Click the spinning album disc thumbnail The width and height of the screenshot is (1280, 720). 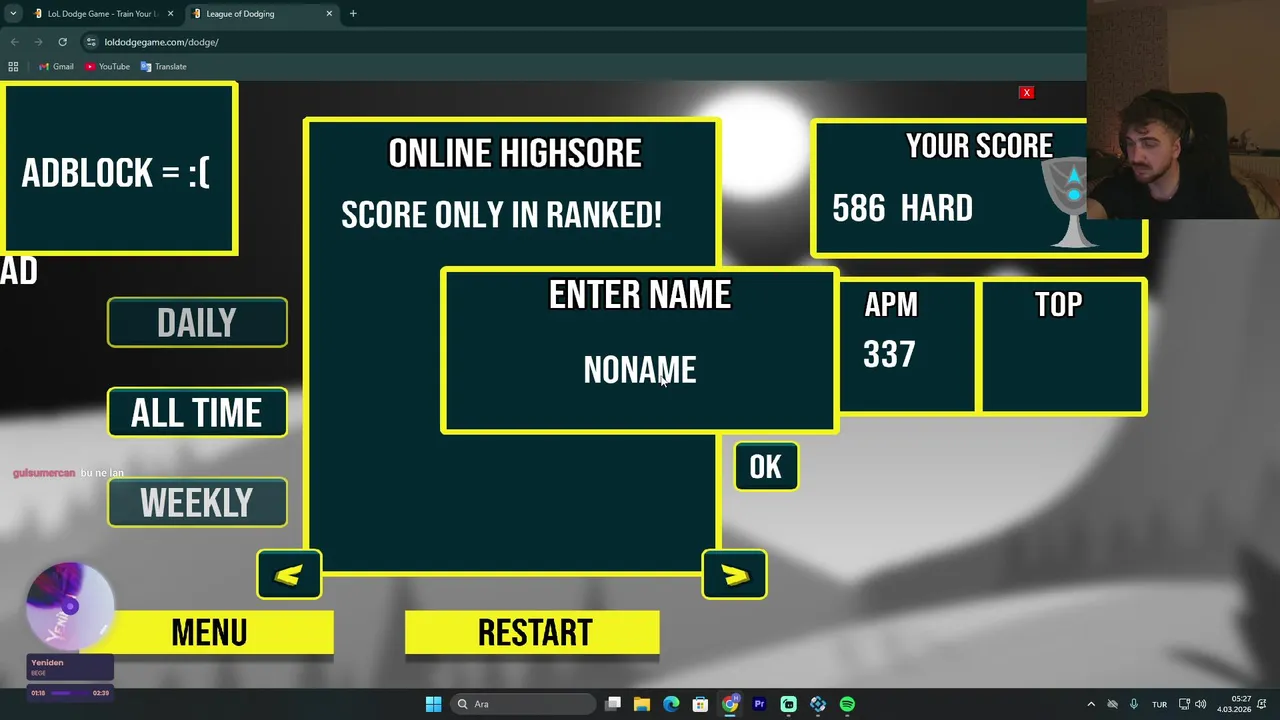click(x=69, y=606)
